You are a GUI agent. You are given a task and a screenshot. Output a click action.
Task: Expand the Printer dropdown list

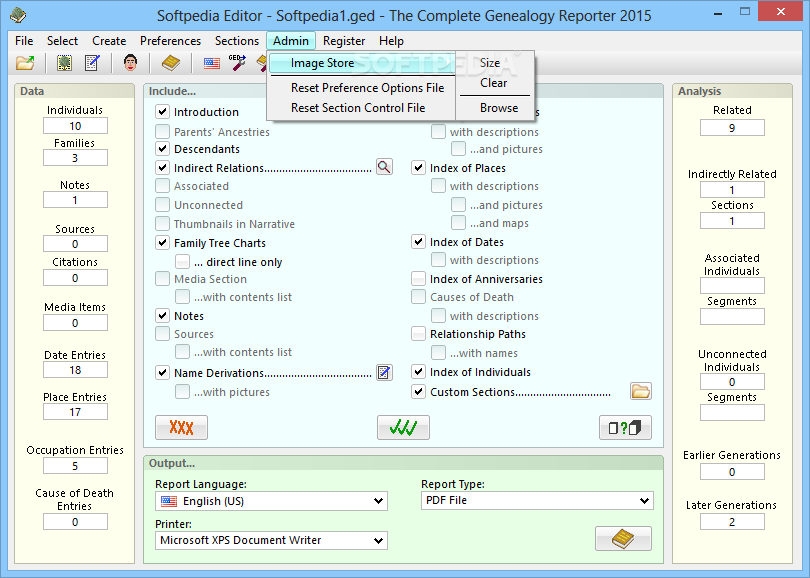[271, 540]
